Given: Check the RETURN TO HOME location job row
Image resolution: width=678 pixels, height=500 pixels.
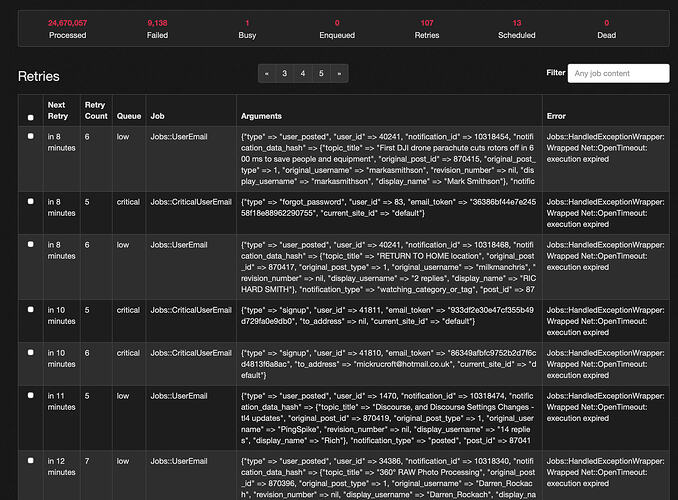Looking at the screenshot, I should tap(30, 244).
